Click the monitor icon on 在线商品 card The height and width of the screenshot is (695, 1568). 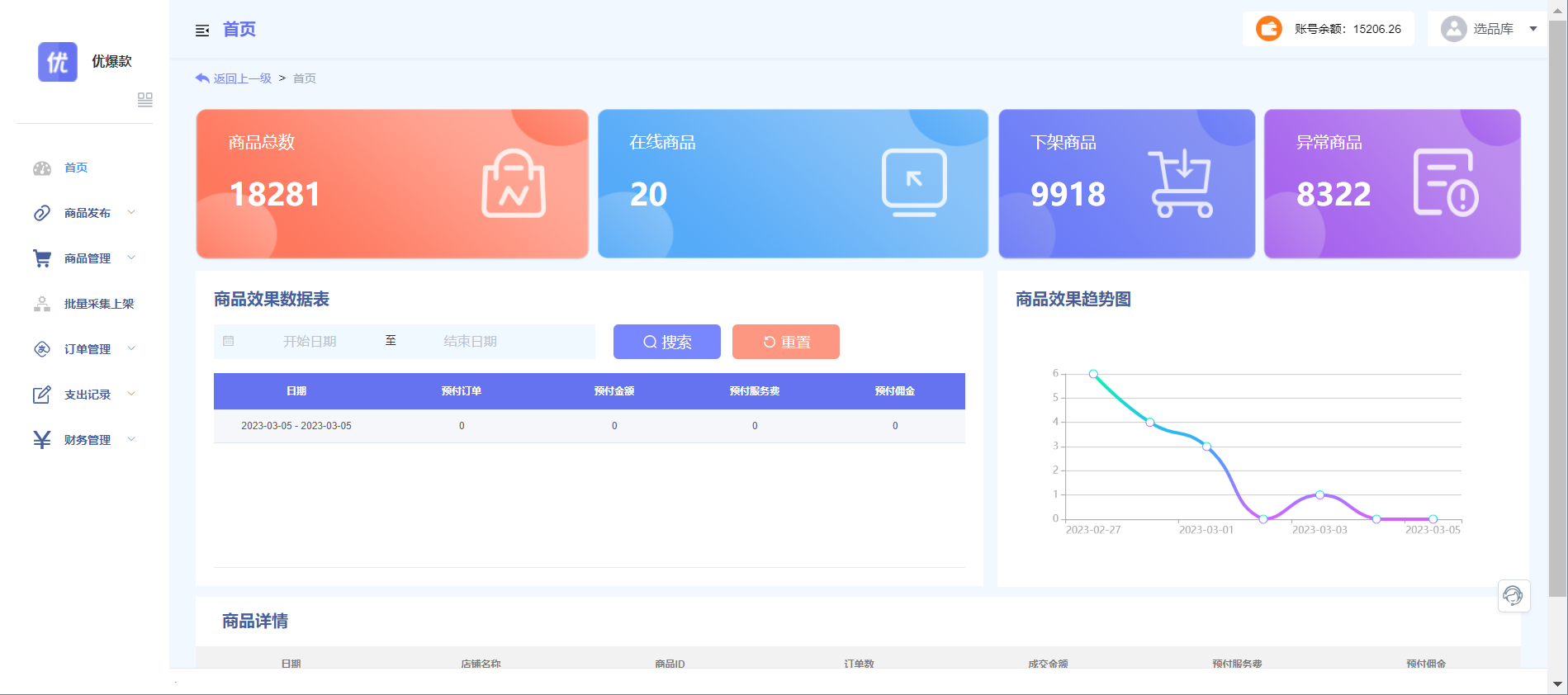[x=914, y=183]
